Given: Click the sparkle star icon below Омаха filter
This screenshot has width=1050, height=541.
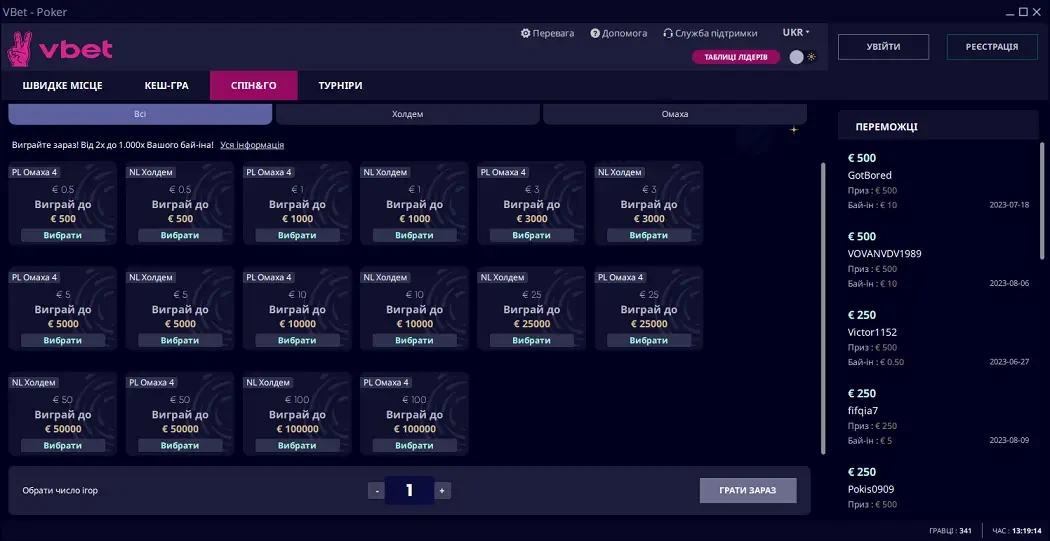Looking at the screenshot, I should [x=794, y=130].
